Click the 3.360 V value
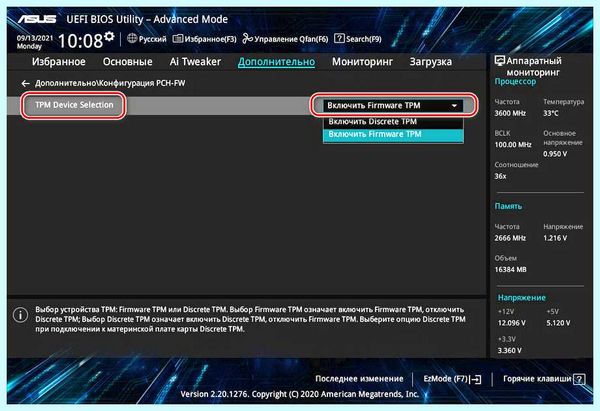The image size is (600, 411). [509, 351]
